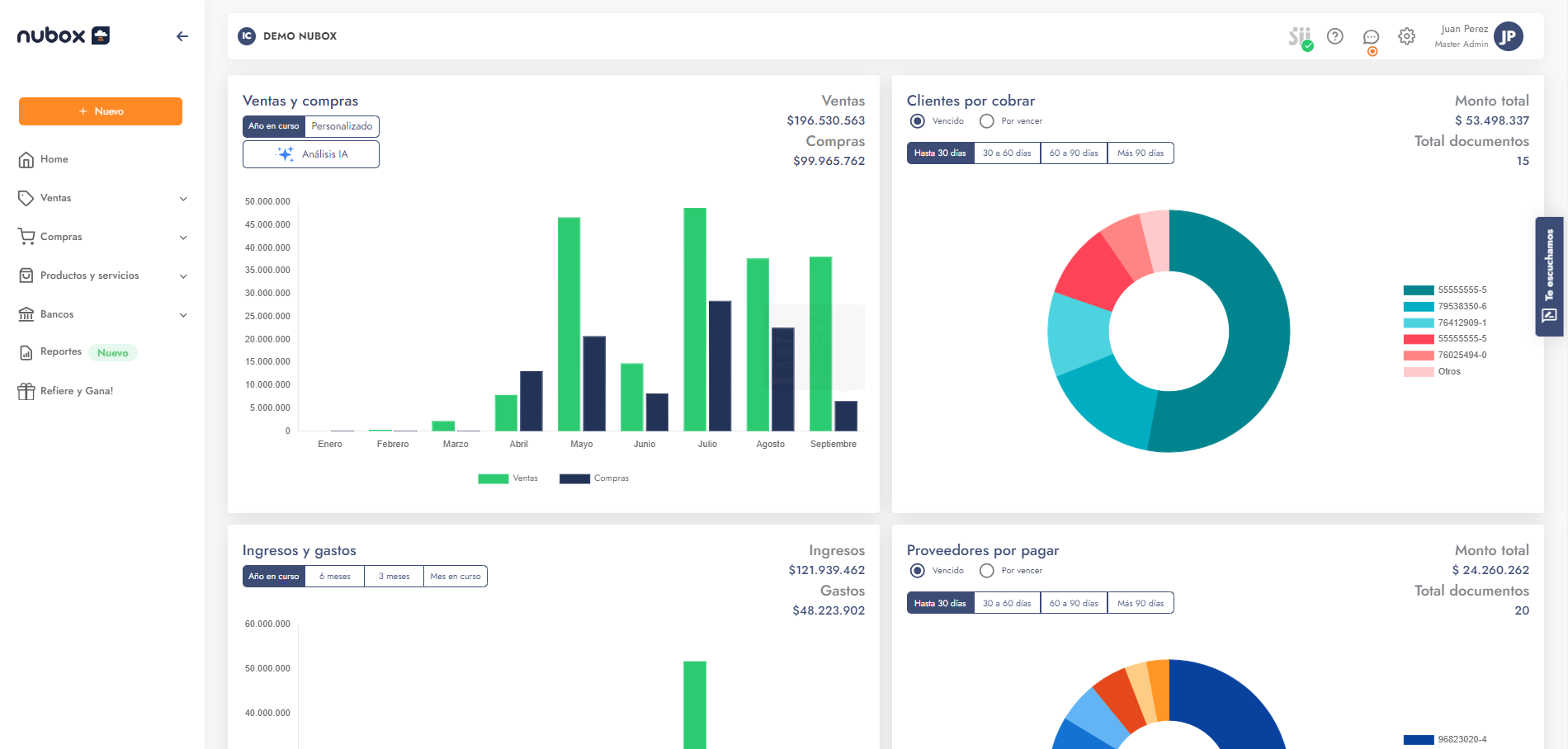Click the IC company badge icon
This screenshot has height=749, width=1568.
click(247, 36)
